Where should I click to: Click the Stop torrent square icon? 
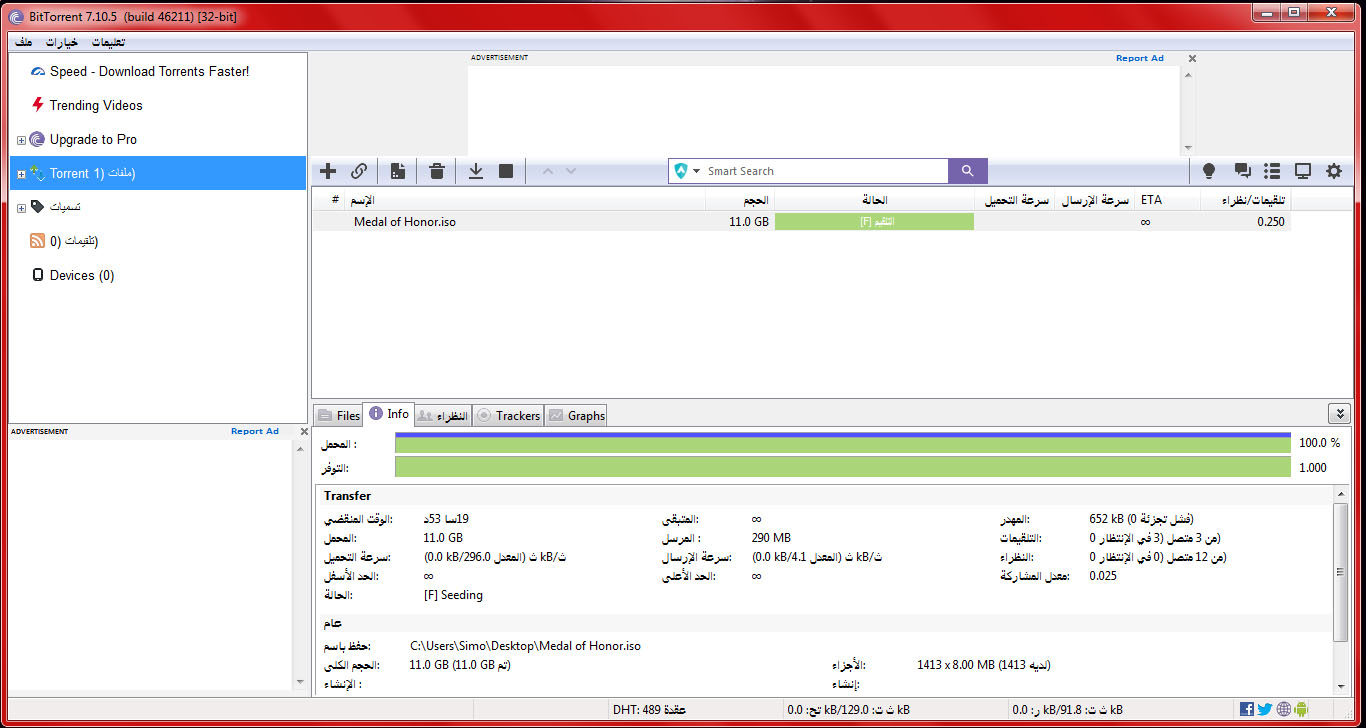point(506,171)
